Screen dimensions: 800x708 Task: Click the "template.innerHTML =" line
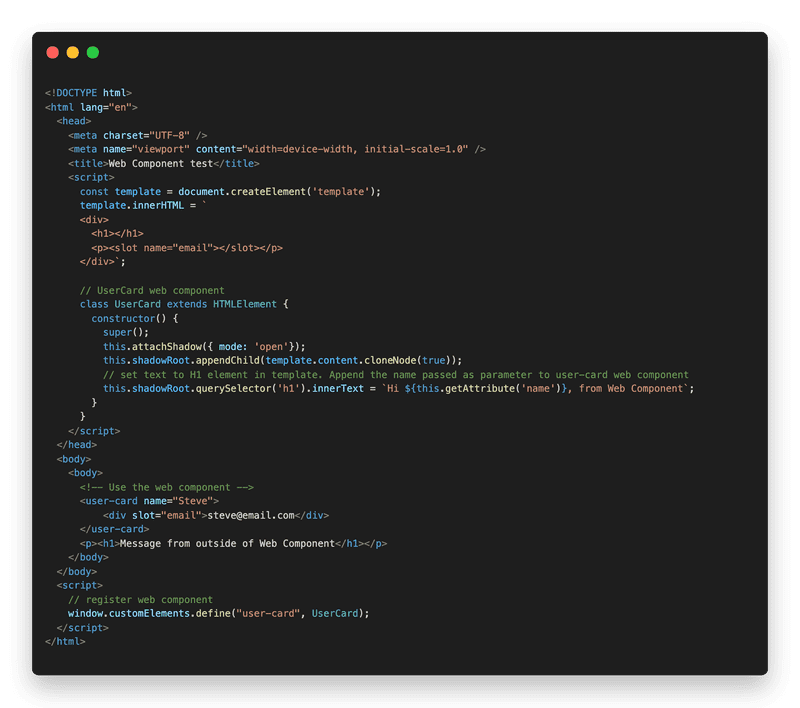(x=143, y=205)
